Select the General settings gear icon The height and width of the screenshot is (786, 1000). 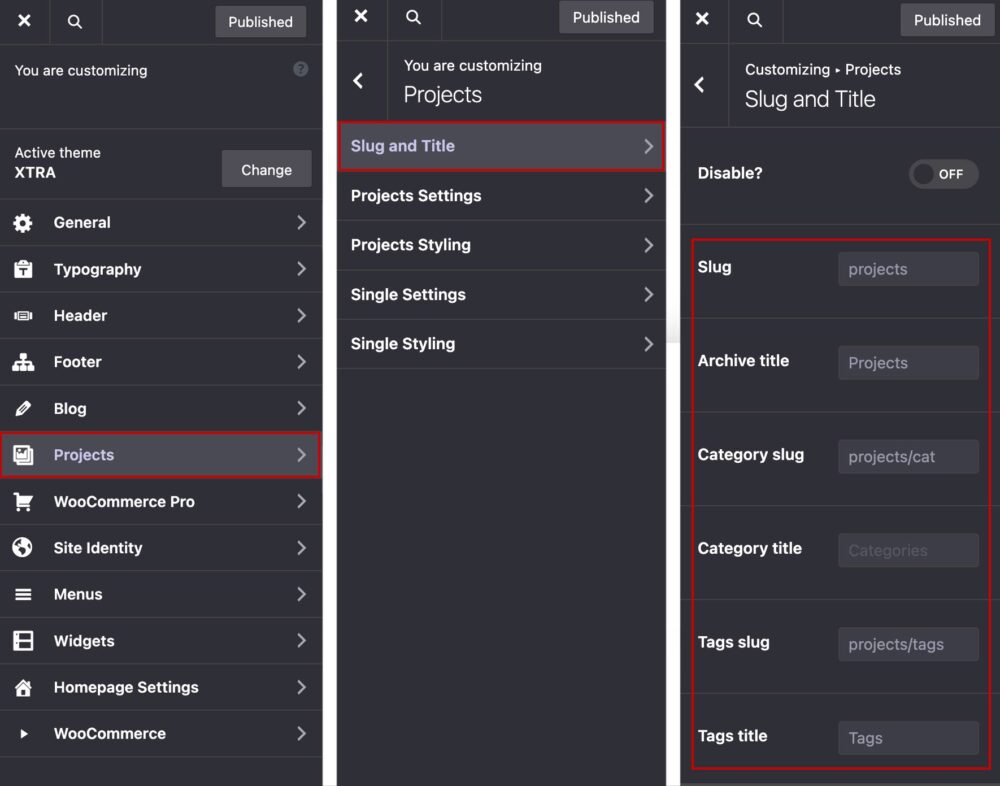coord(24,222)
